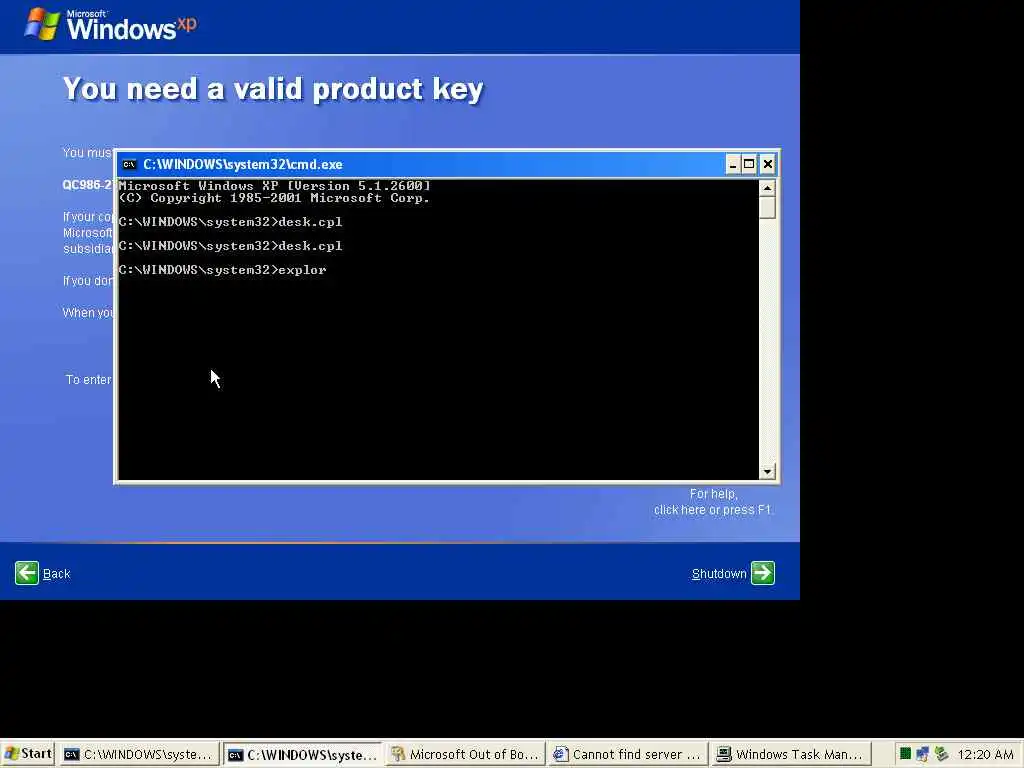Click the Back text label
1024x768 pixels.
(56, 574)
